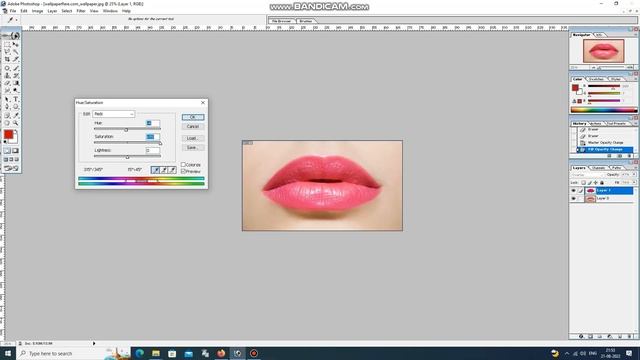Select Fill Opacity Change history state

click(x=606, y=149)
